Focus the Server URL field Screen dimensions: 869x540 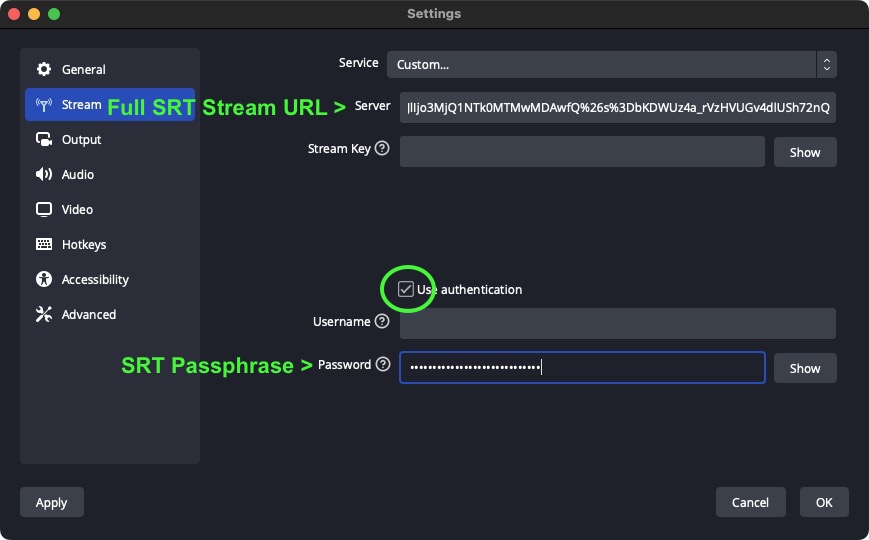pos(617,108)
